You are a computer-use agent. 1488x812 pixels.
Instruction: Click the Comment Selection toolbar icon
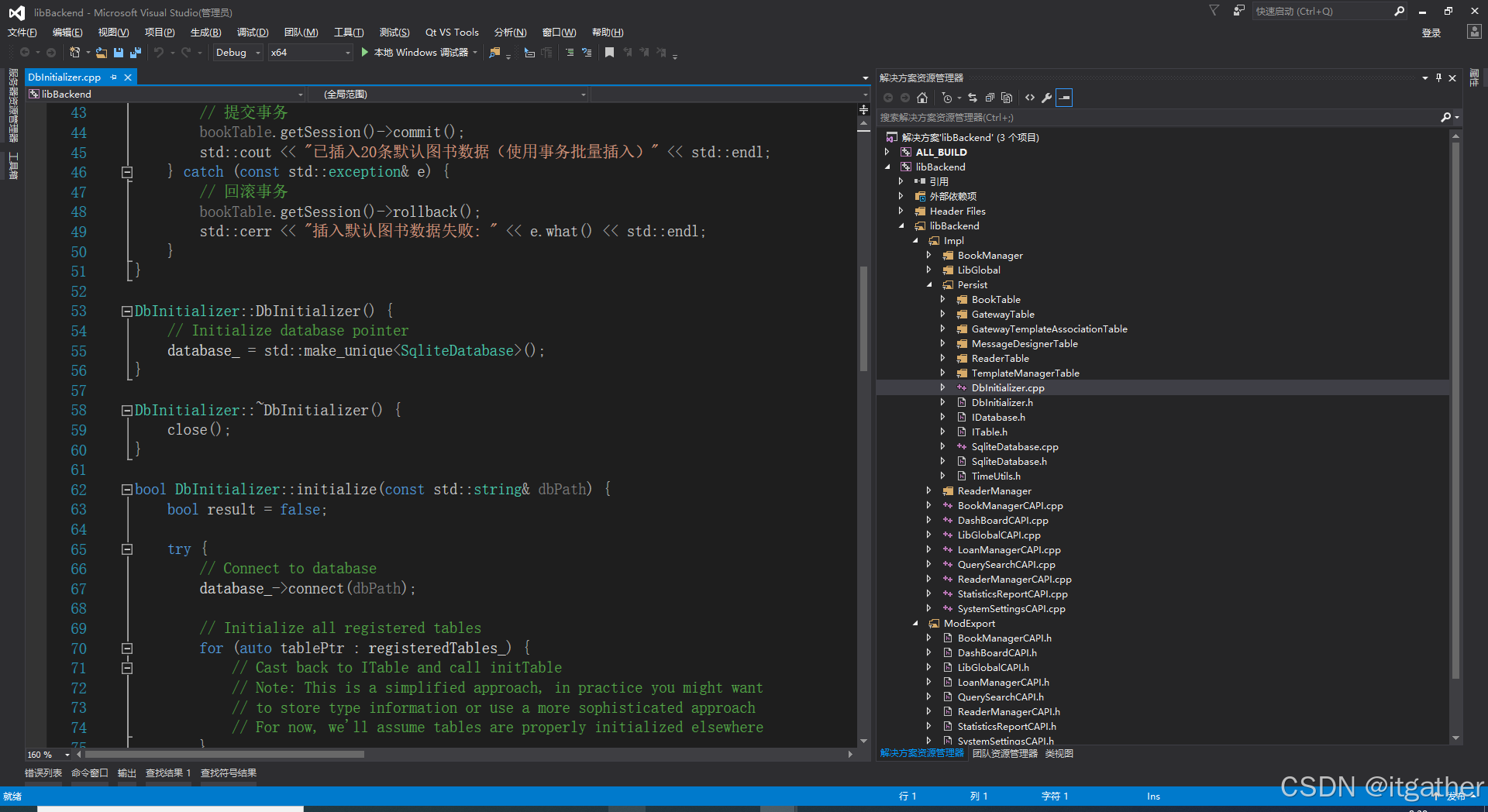570,53
